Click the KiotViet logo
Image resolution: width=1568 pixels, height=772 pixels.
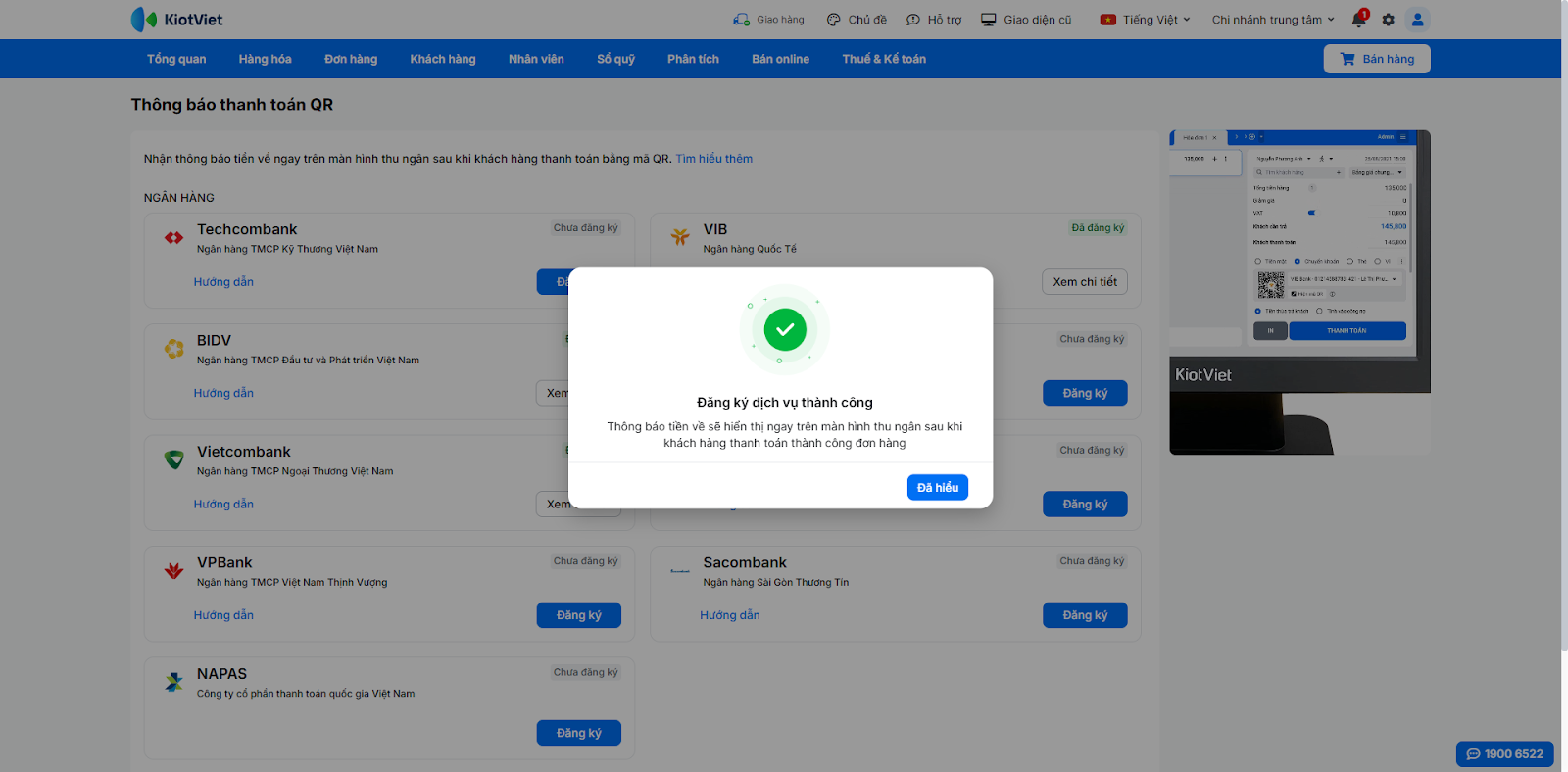176,20
